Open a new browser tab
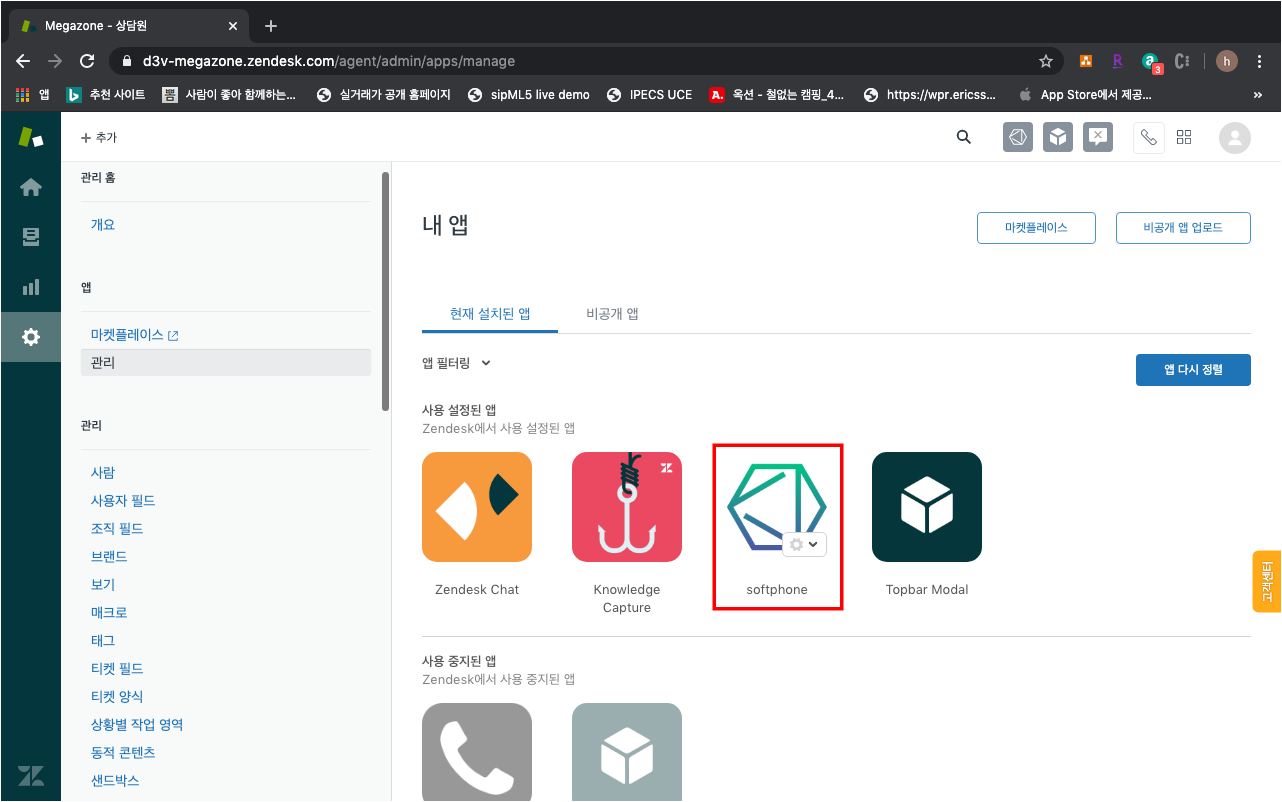The width and height of the screenshot is (1282, 802). point(270,26)
